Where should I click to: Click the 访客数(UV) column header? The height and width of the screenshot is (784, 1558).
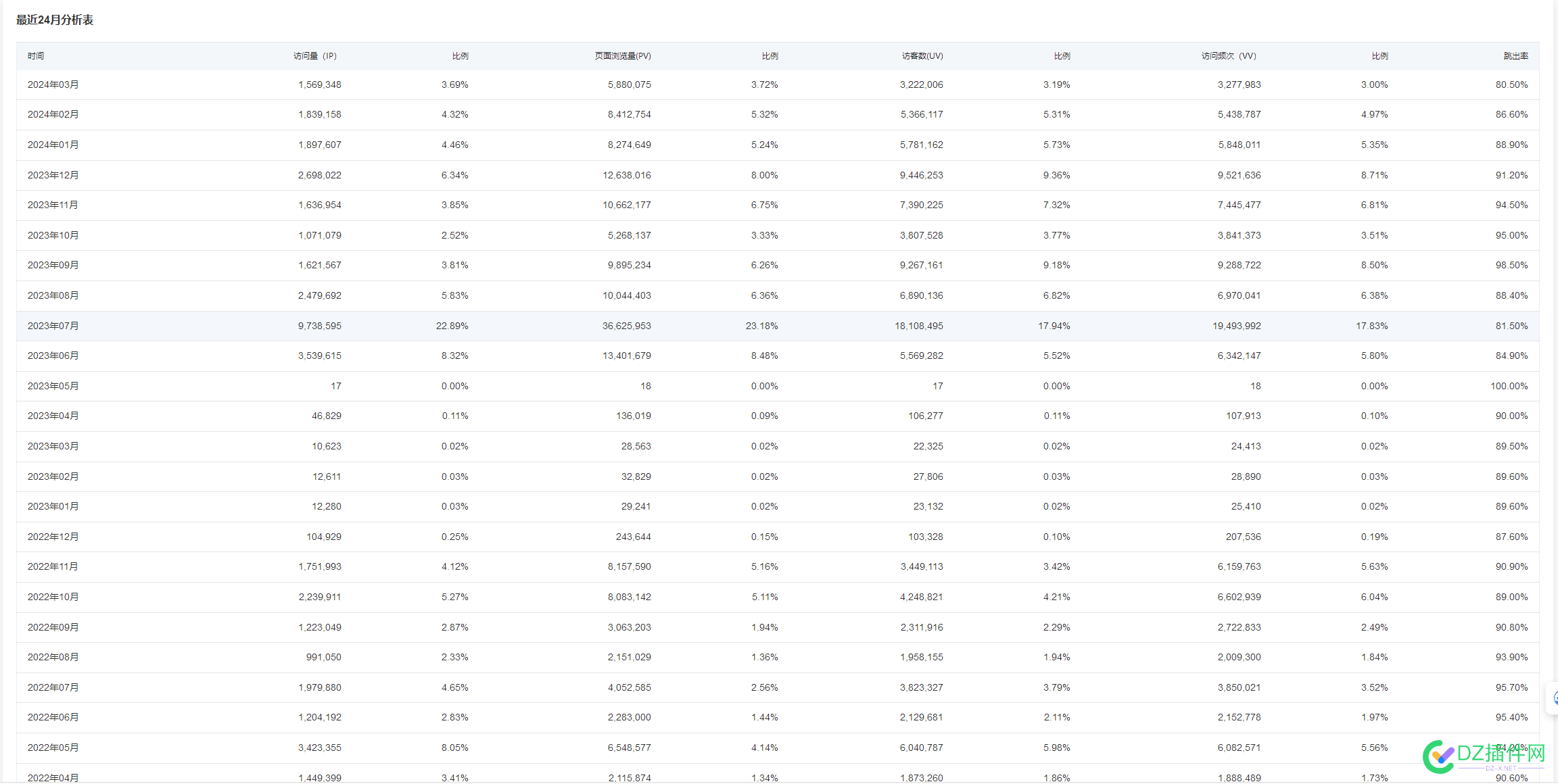pyautogui.click(x=922, y=56)
